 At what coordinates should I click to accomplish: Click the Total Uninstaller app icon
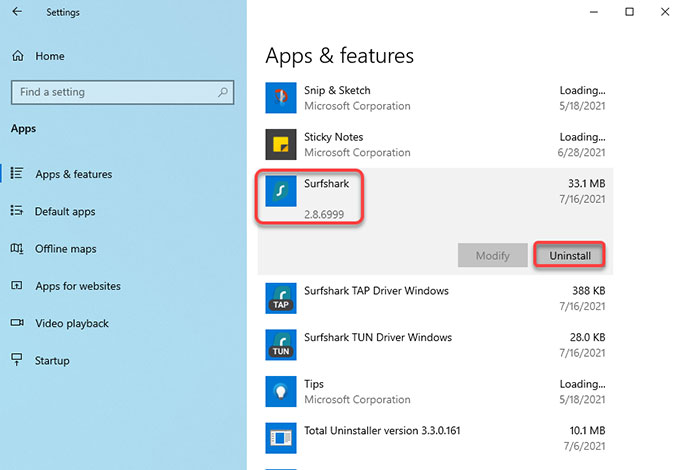point(281,438)
